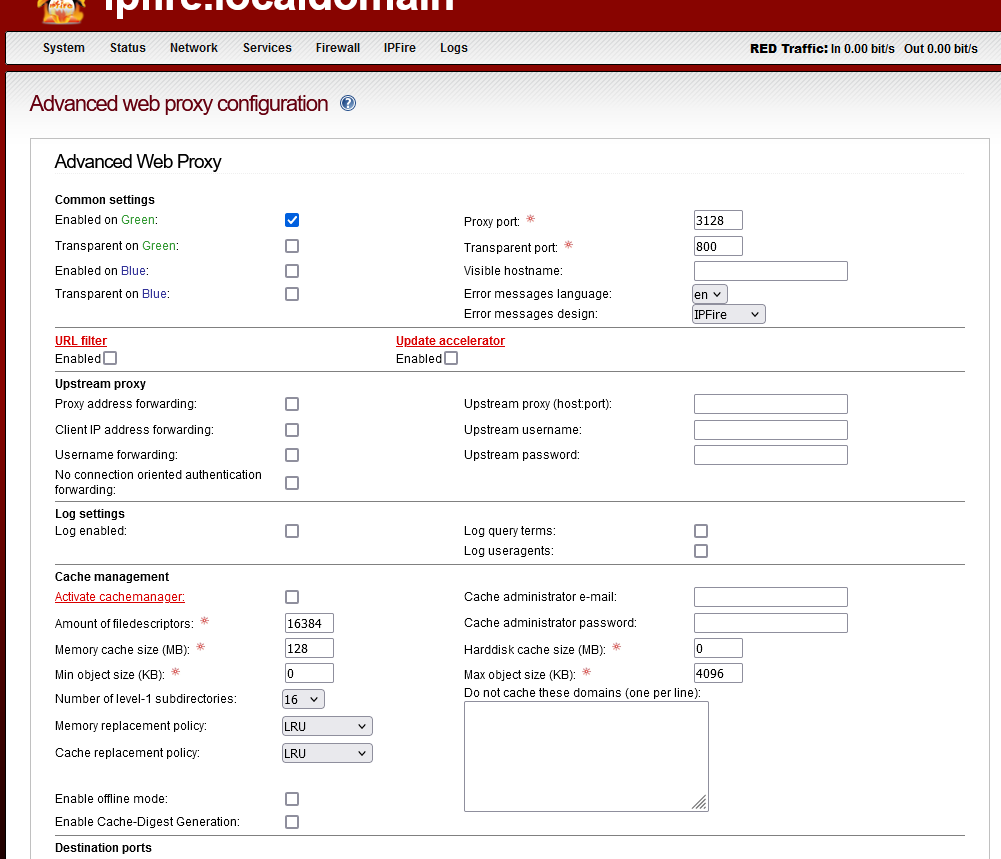
Task: Check Client IP address forwarding
Action: coord(292,430)
